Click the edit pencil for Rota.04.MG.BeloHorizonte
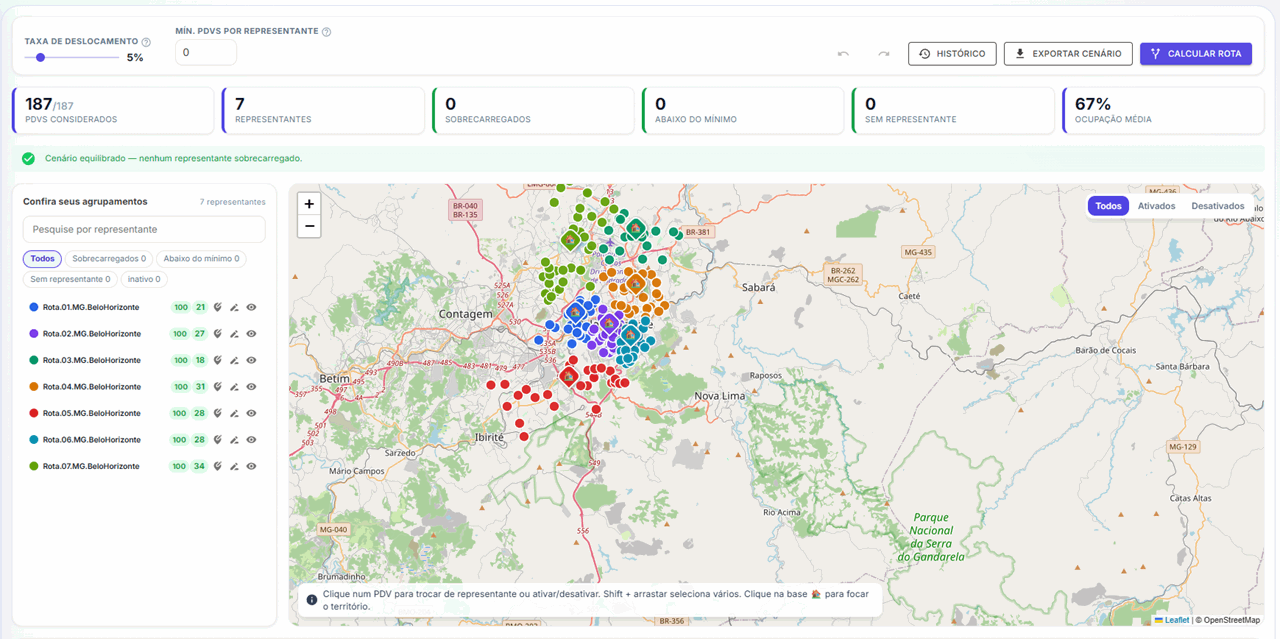 [x=234, y=387]
